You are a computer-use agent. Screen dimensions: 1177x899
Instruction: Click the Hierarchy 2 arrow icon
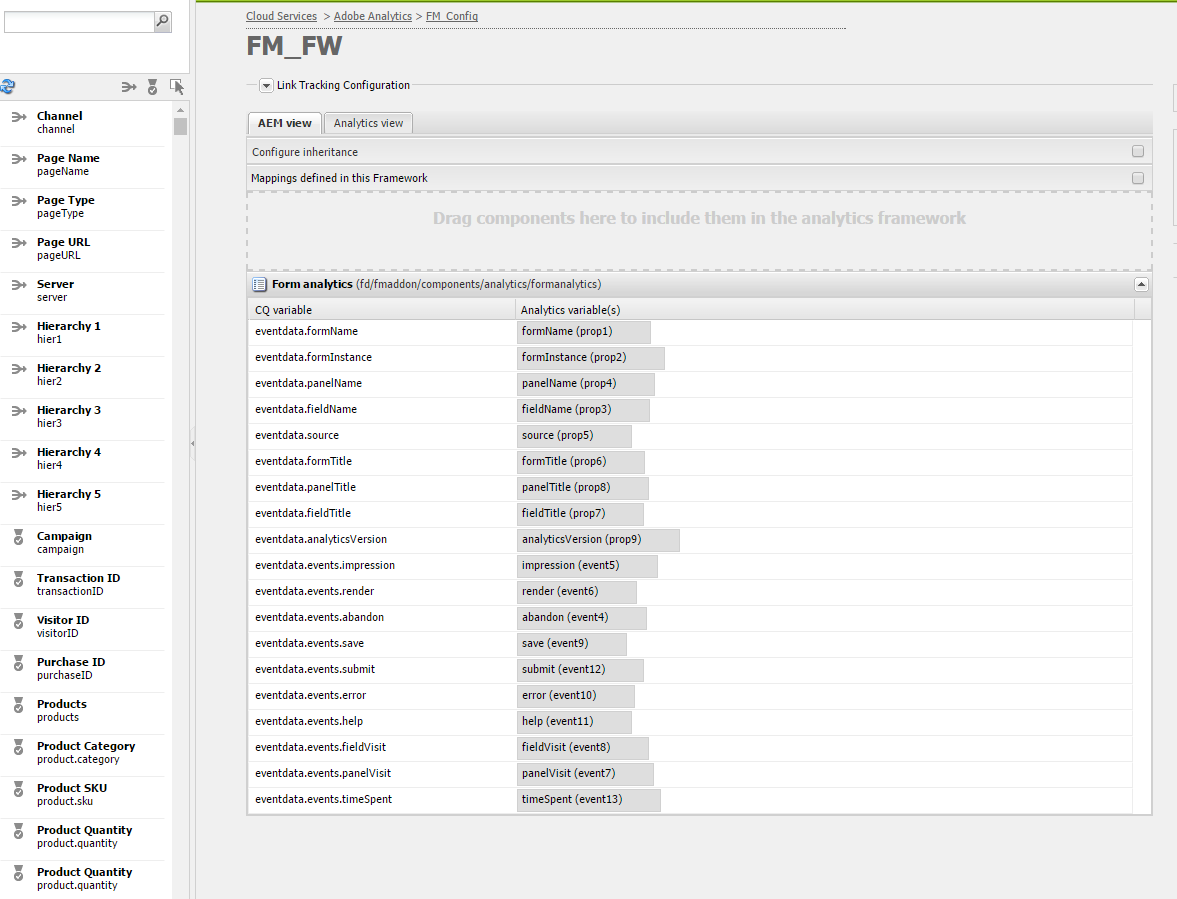point(20,368)
